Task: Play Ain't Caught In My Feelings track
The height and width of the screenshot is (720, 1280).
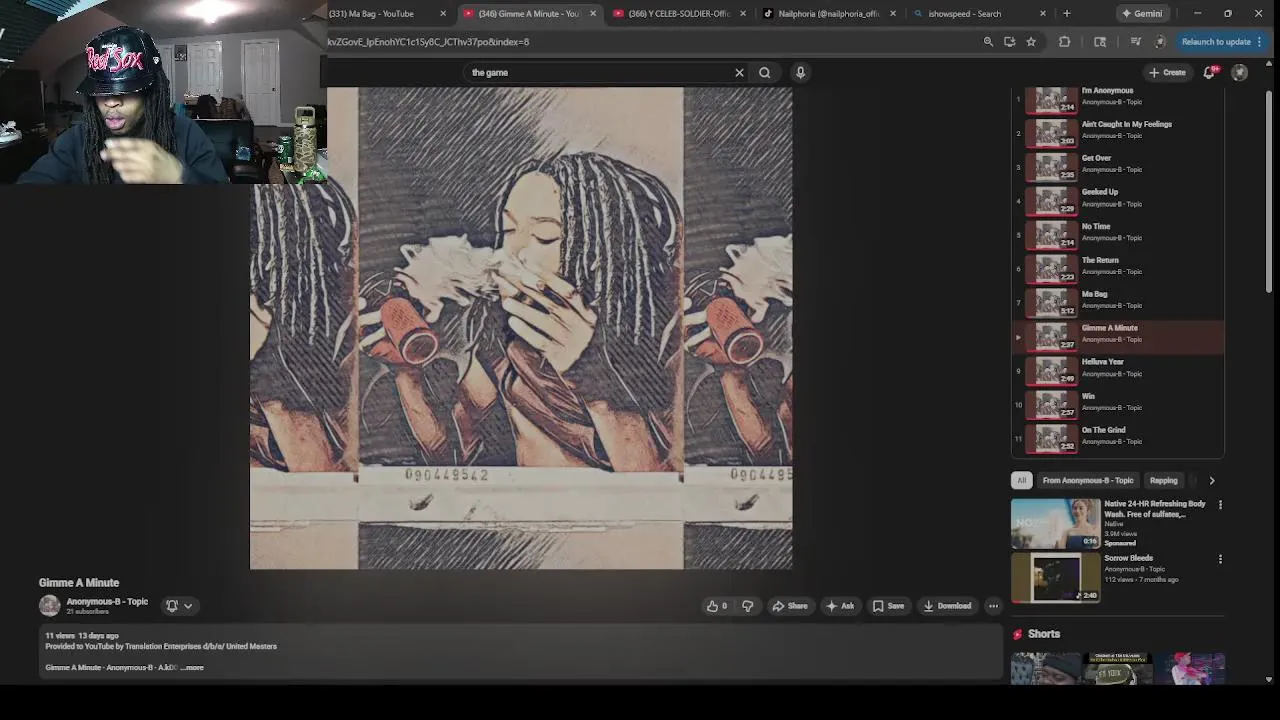Action: pyautogui.click(x=1118, y=134)
